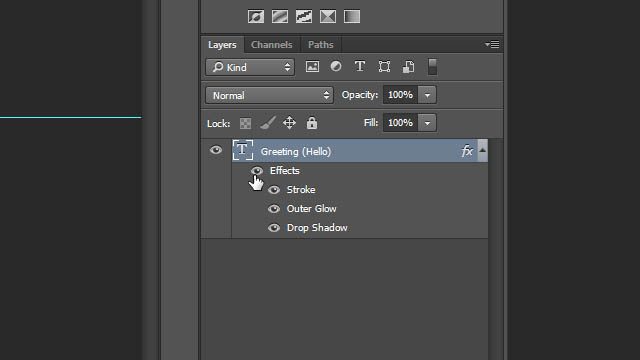Click the Fill 100% field
The image size is (640, 360).
click(x=400, y=123)
